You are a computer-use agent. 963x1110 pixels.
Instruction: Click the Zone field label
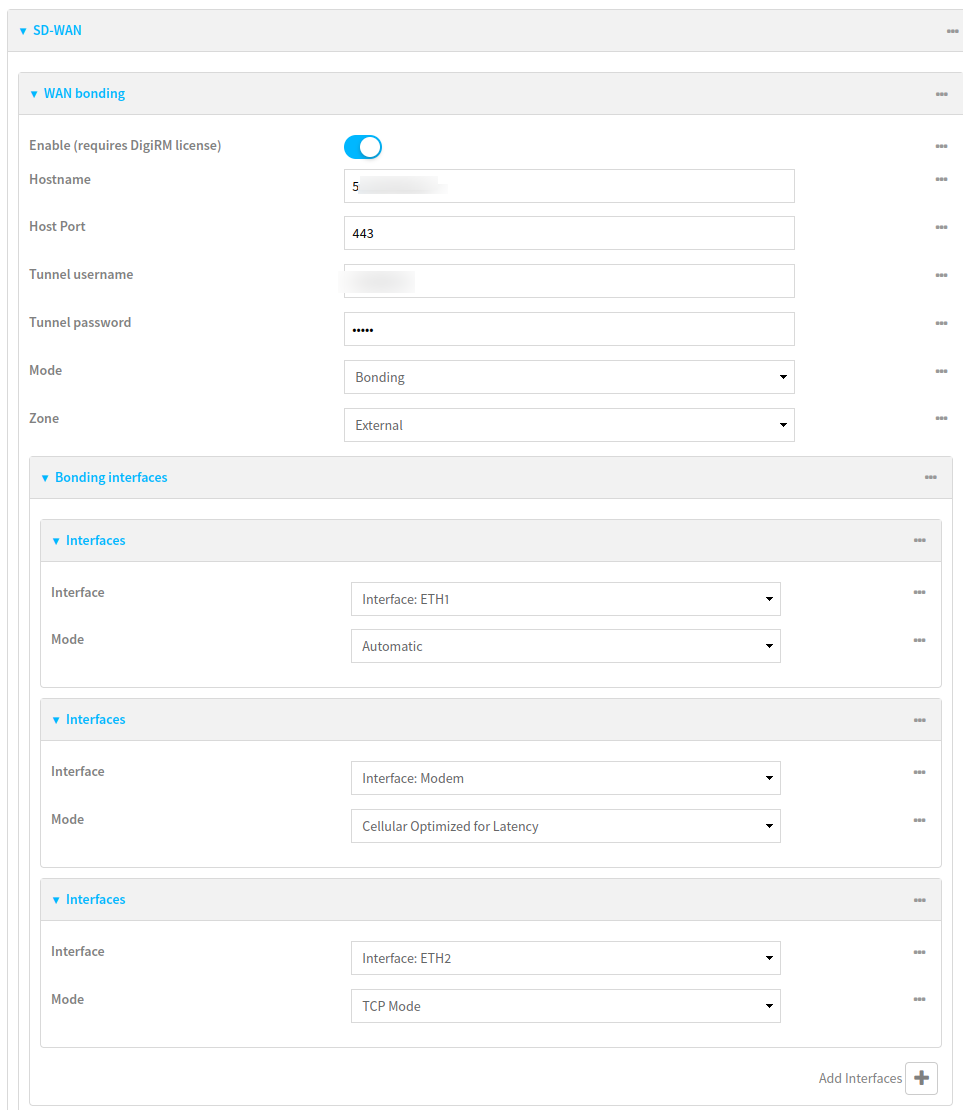click(x=44, y=418)
